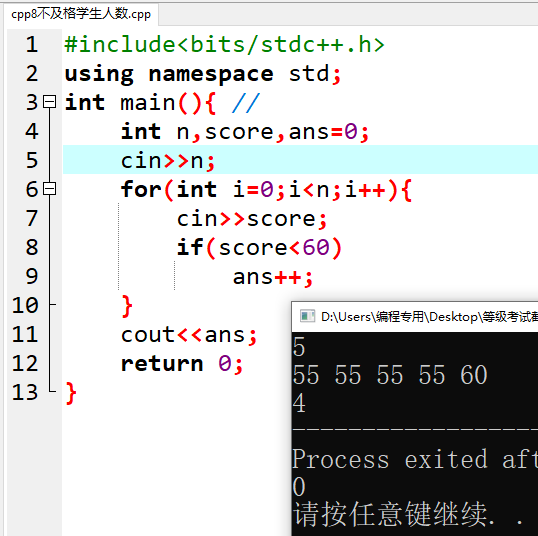Viewport: 538px width, 536px height.
Task: Click the int n,score,ans=0; declaration
Action: click(x=245, y=132)
